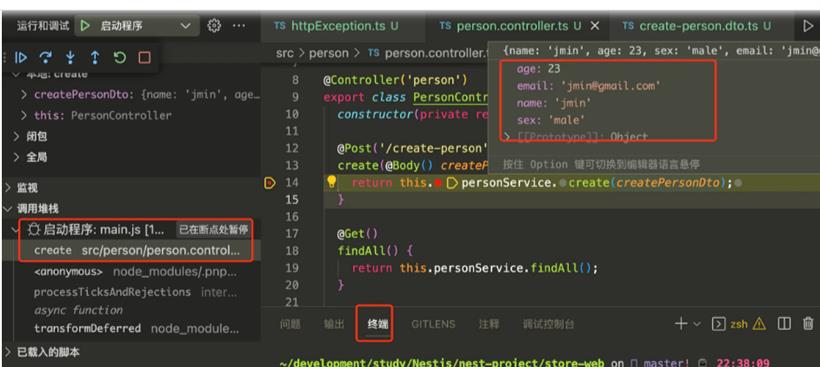The height and width of the screenshot is (367, 820).
Task: Click the @Get() decorator on line 17
Action: (x=357, y=234)
